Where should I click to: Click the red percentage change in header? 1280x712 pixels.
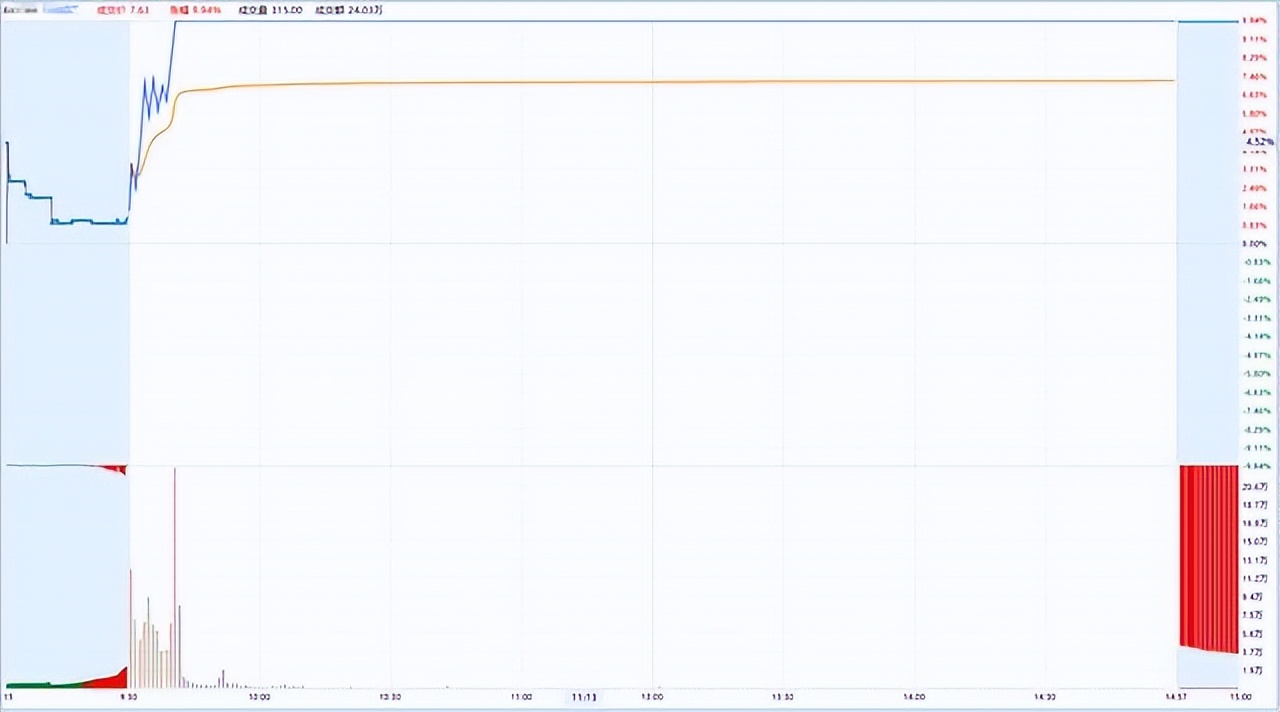click(206, 9)
